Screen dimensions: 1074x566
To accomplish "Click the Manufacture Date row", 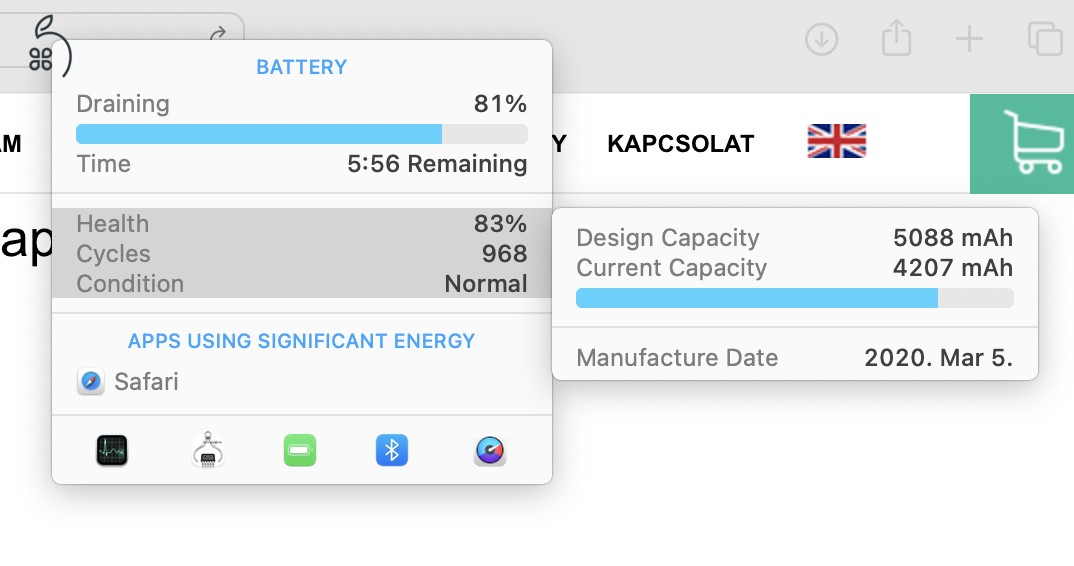I will pyautogui.click(x=795, y=358).
